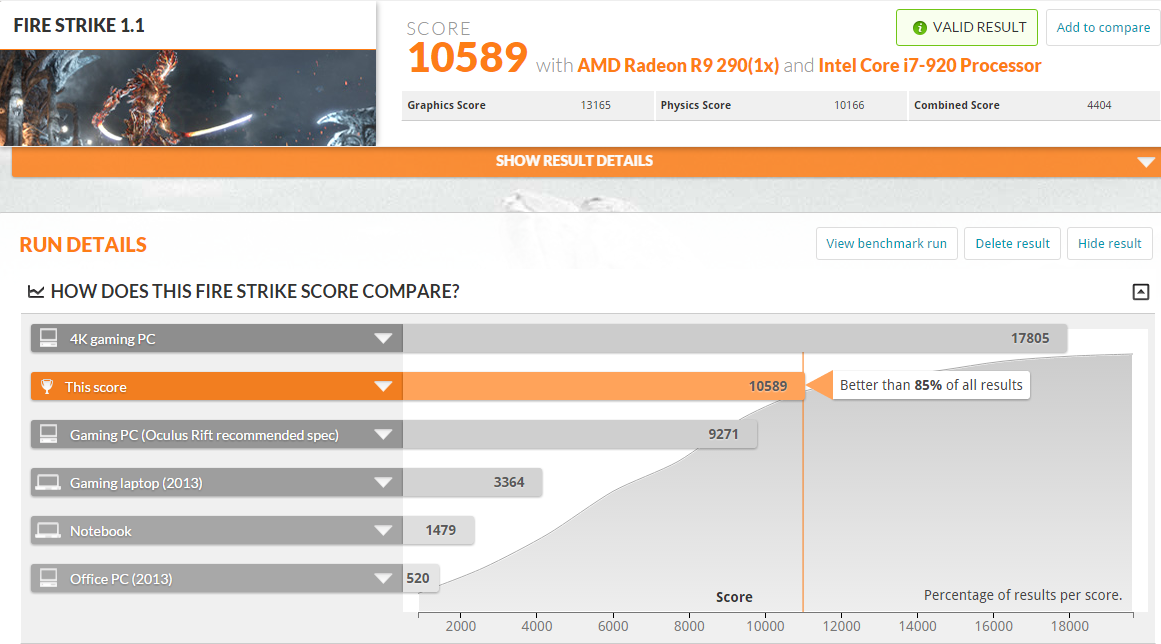Click the 18000 axis label

tap(1069, 626)
